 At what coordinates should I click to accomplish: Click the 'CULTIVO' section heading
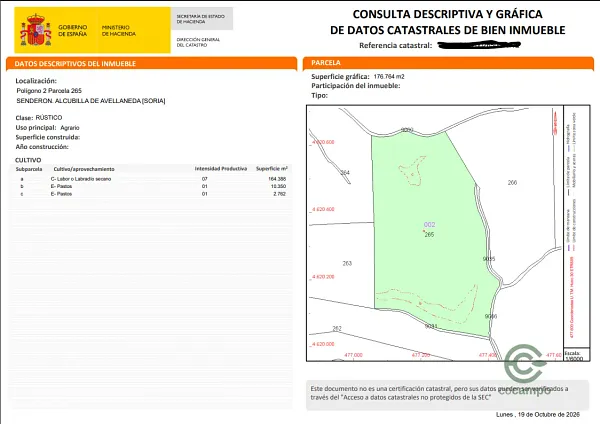[28, 160]
